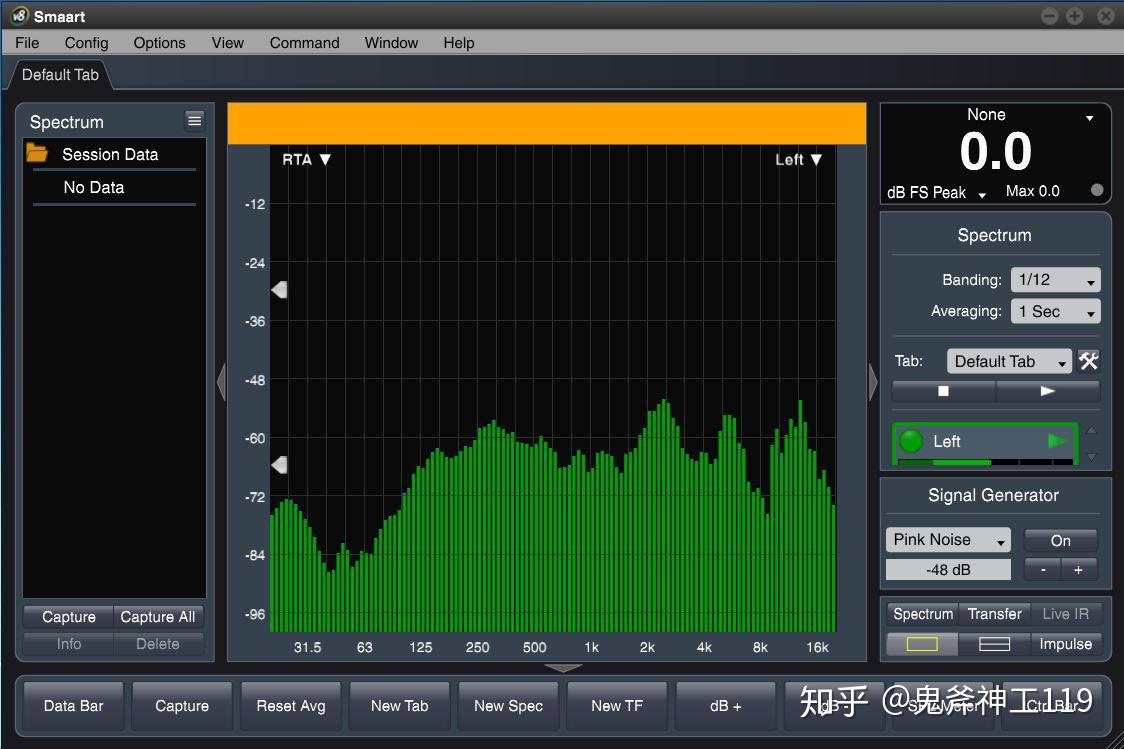Select the split two-pane view layout icon
This screenshot has width=1124, height=749.
[x=994, y=644]
